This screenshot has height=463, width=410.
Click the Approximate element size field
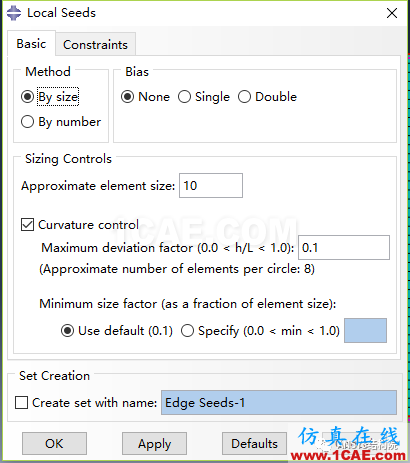coord(211,186)
